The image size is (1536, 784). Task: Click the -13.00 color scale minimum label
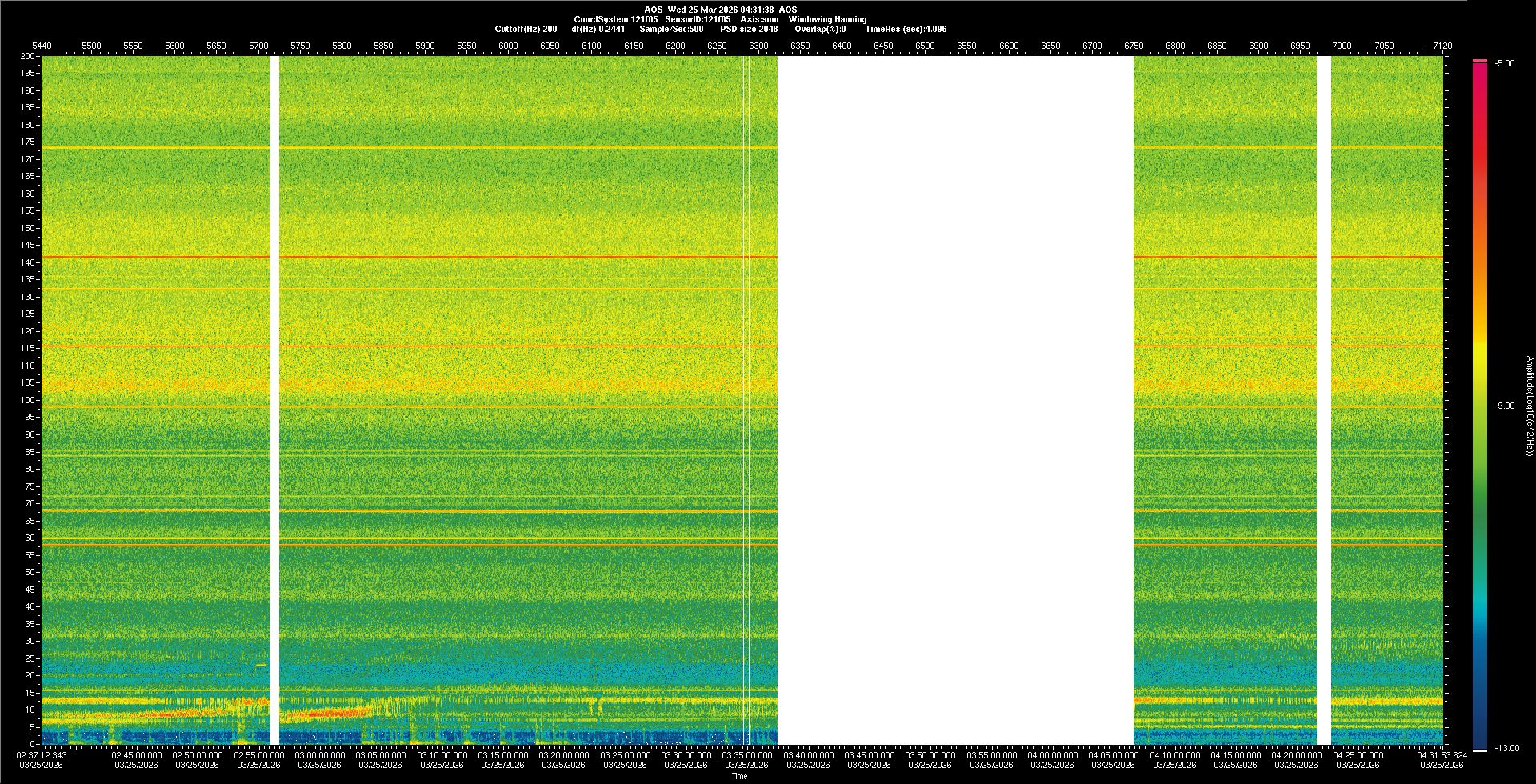[1504, 749]
